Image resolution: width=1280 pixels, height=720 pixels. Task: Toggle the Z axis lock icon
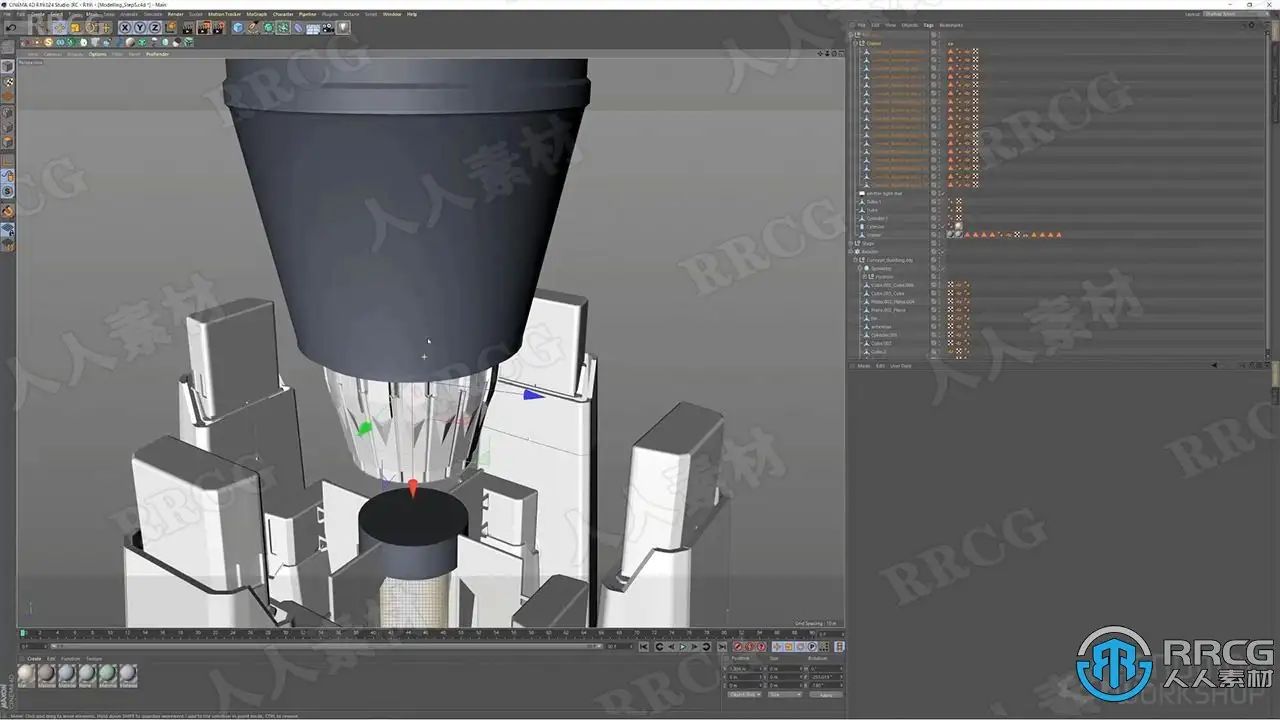tap(155, 28)
